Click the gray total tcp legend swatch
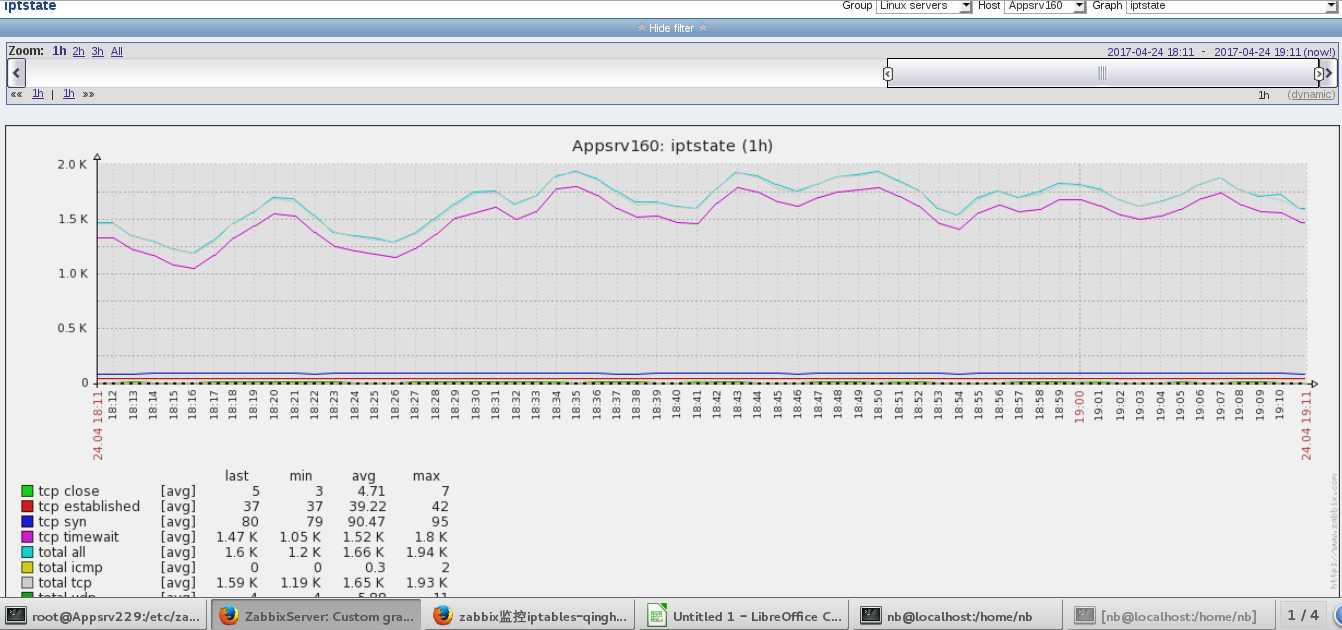The image size is (1342, 630). point(28,582)
